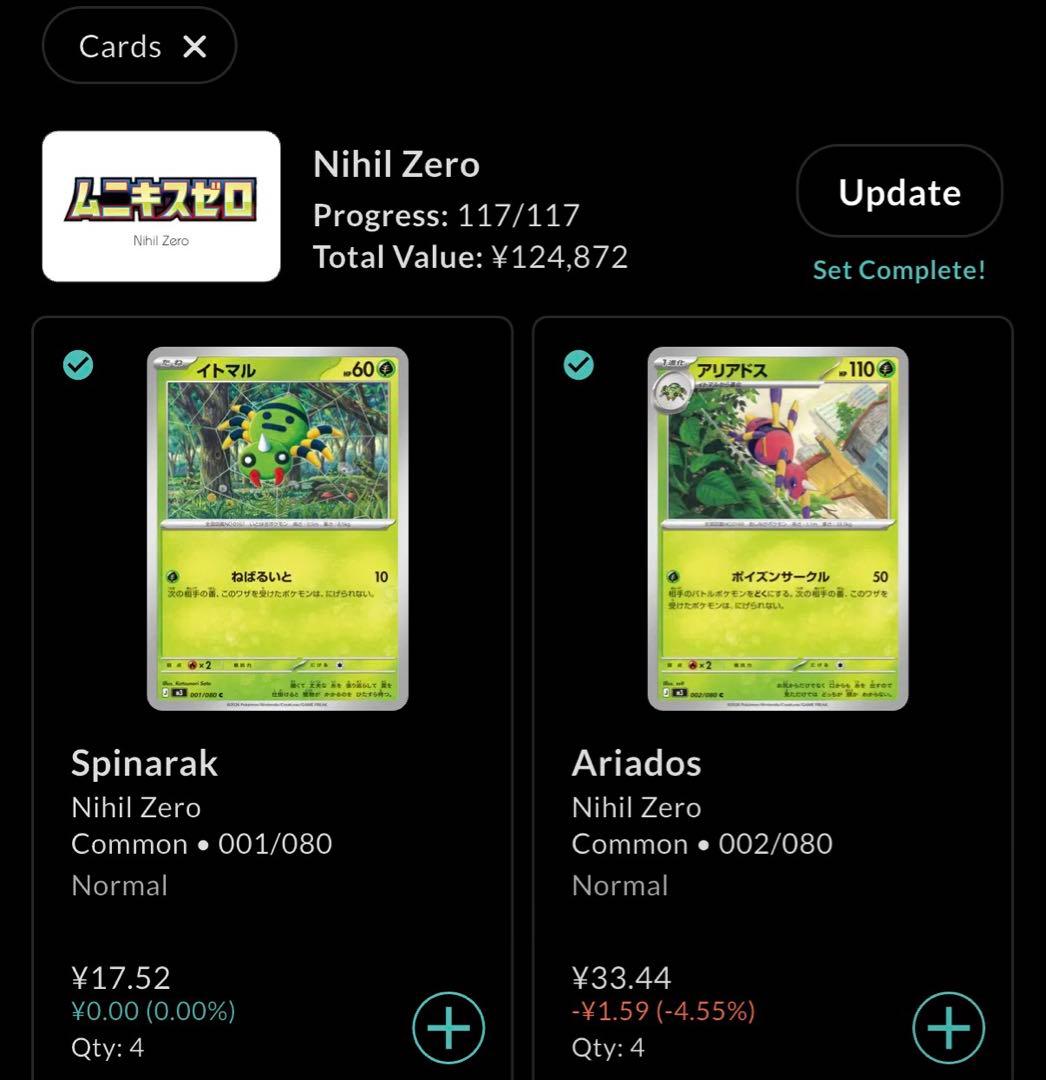Image resolution: width=1046 pixels, height=1080 pixels.
Task: Remove the Cards filter chip via X
Action: pos(195,47)
